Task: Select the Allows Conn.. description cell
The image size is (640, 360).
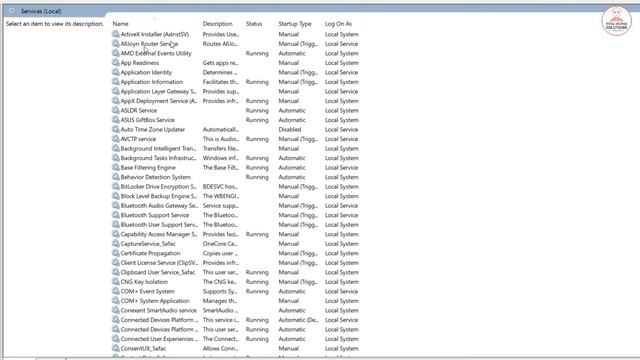Action: [220, 349]
